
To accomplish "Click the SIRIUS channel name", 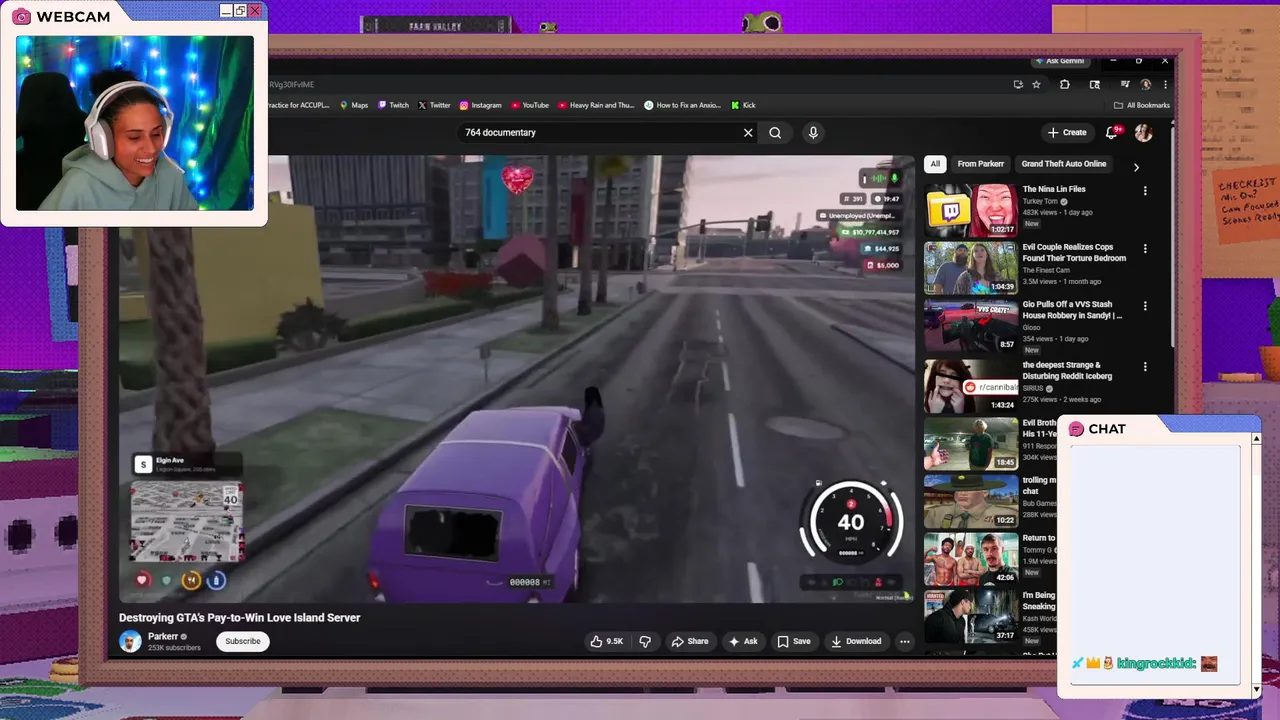I will tap(1032, 388).
